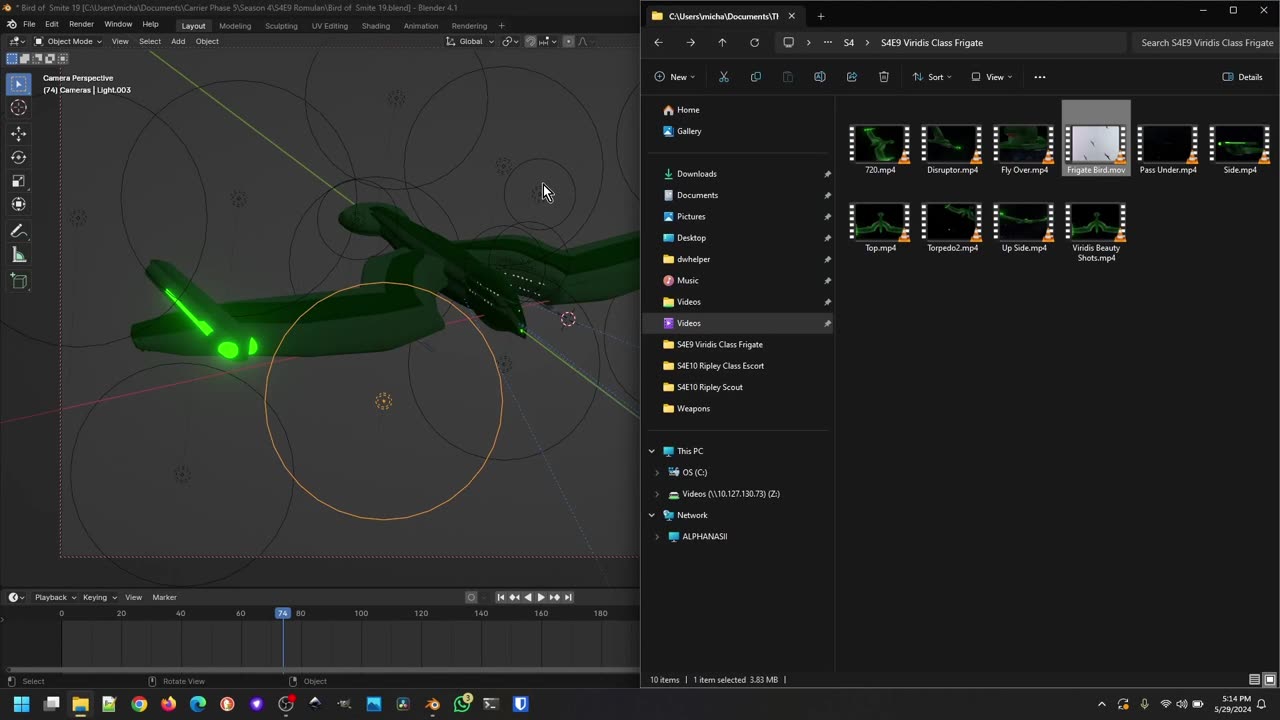Viewport: 1280px width, 720px height.
Task: Open the Gallery sidebar item
Action: pyautogui.click(x=689, y=131)
